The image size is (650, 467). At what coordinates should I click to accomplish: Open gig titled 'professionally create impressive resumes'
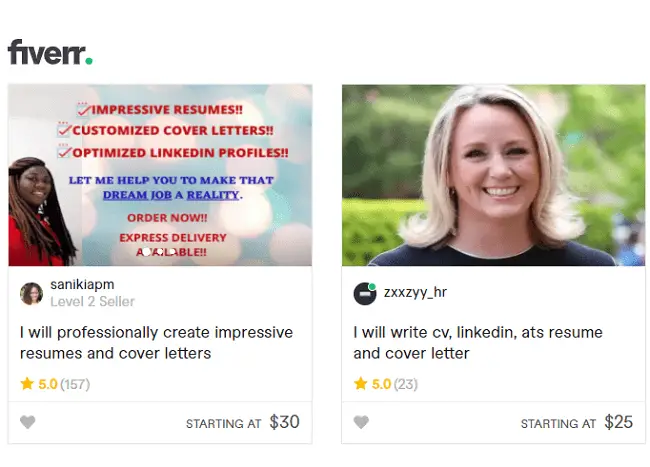[156, 343]
